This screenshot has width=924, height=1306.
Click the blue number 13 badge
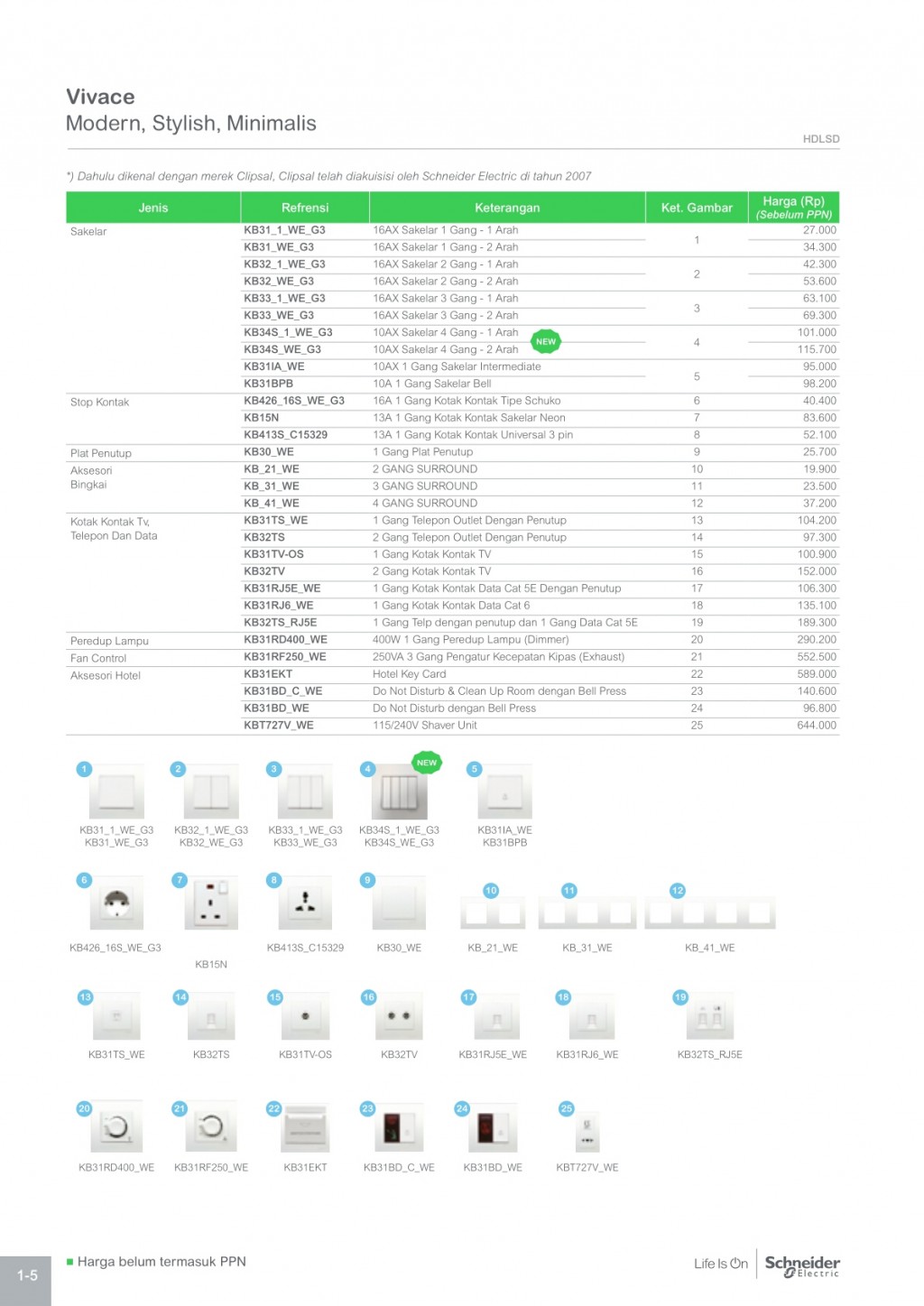[x=85, y=997]
